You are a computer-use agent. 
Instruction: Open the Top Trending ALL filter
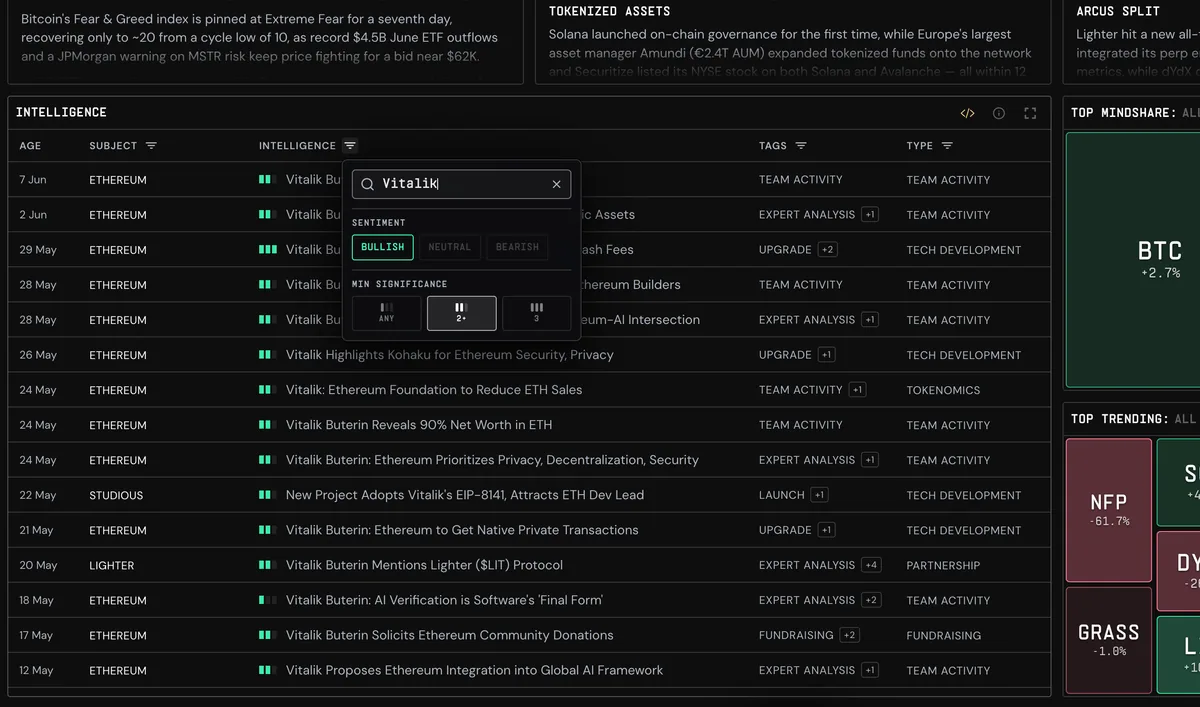1186,419
